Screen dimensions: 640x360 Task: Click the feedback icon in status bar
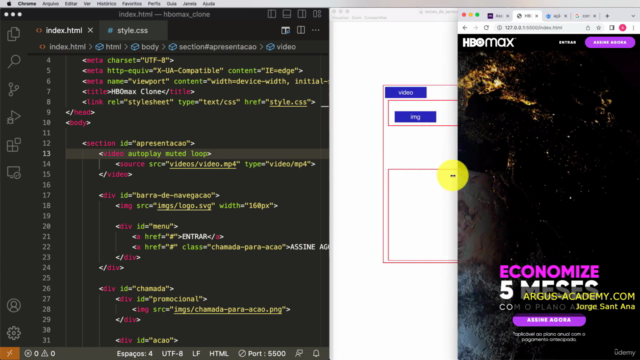(299, 353)
